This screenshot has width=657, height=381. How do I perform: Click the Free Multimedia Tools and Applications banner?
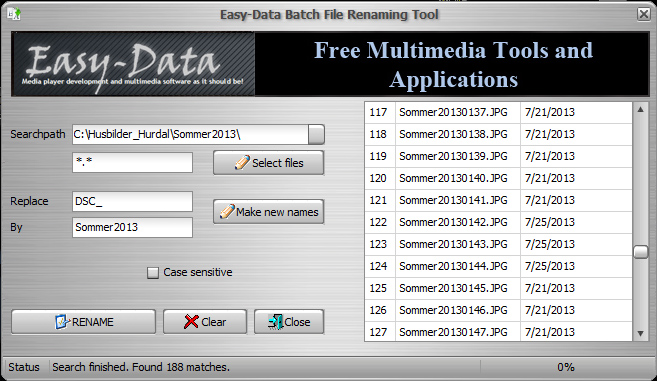click(x=453, y=64)
